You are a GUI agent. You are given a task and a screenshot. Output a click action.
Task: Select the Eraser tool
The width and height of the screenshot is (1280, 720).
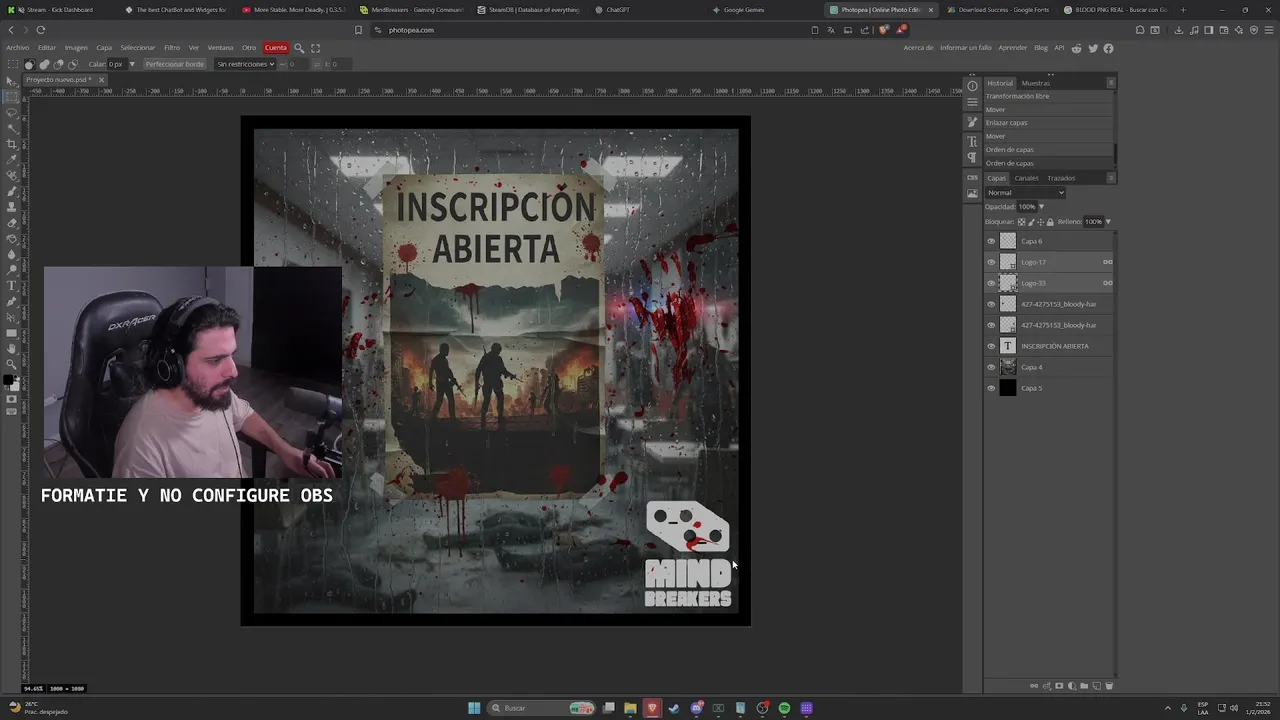12,222
